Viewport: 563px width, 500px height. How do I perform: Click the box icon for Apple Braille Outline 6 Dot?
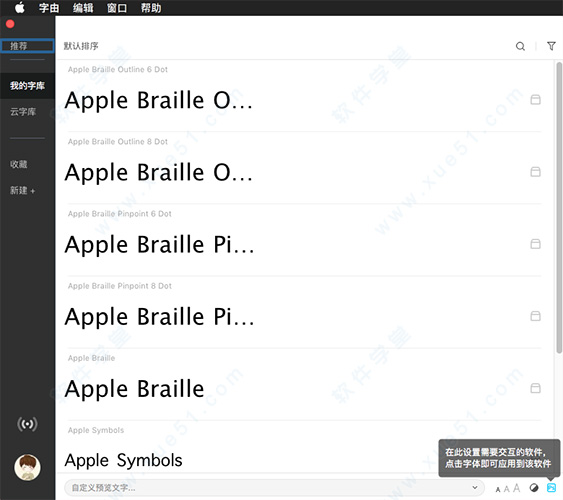(x=535, y=100)
